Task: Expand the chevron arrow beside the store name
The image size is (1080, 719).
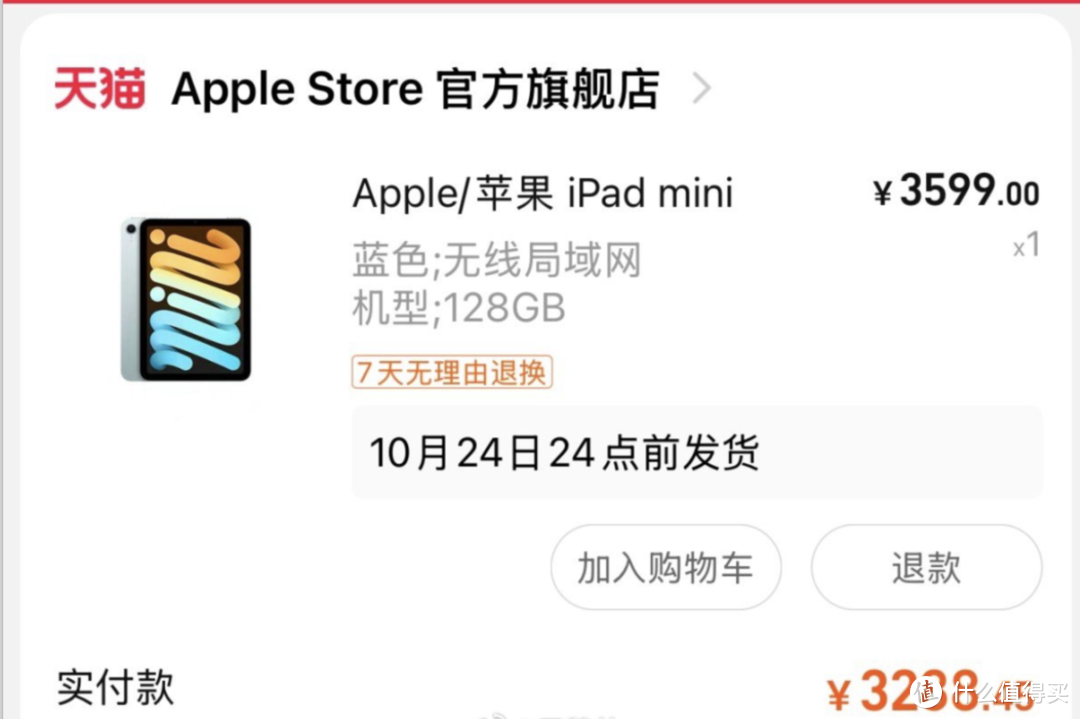Action: point(701,88)
